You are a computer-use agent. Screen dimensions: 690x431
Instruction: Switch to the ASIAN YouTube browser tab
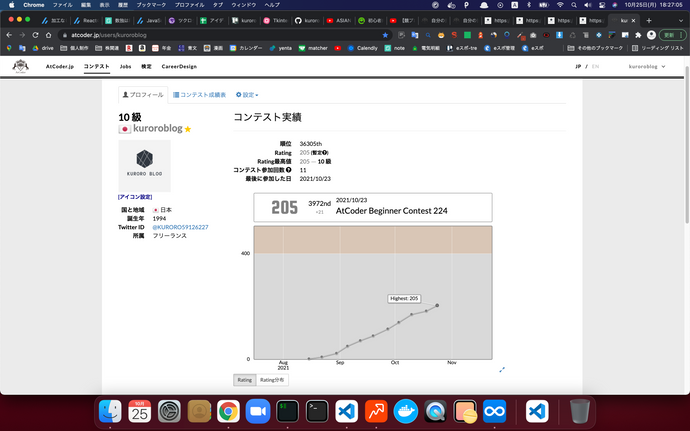[339, 20]
